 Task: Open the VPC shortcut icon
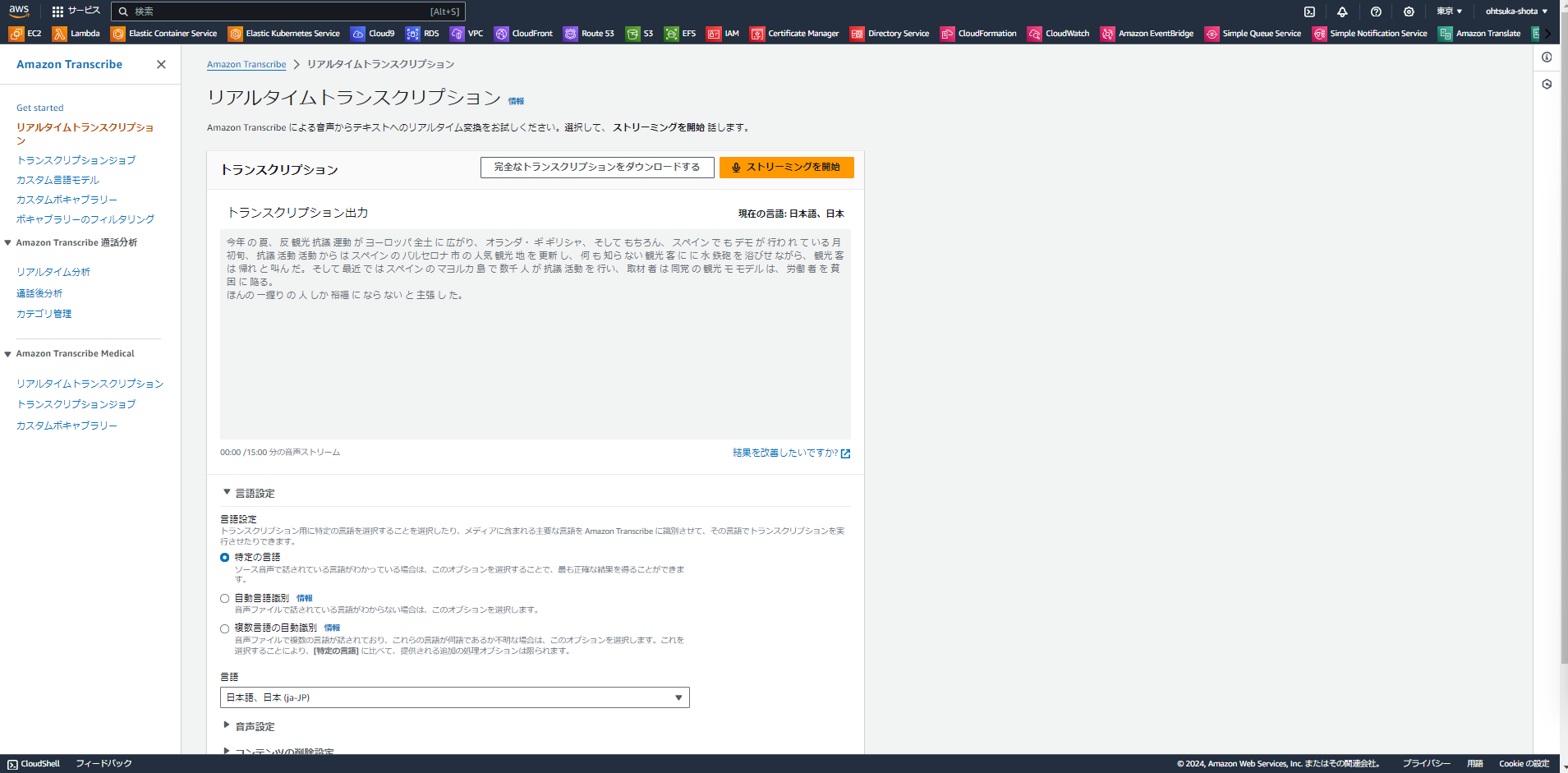[457, 34]
